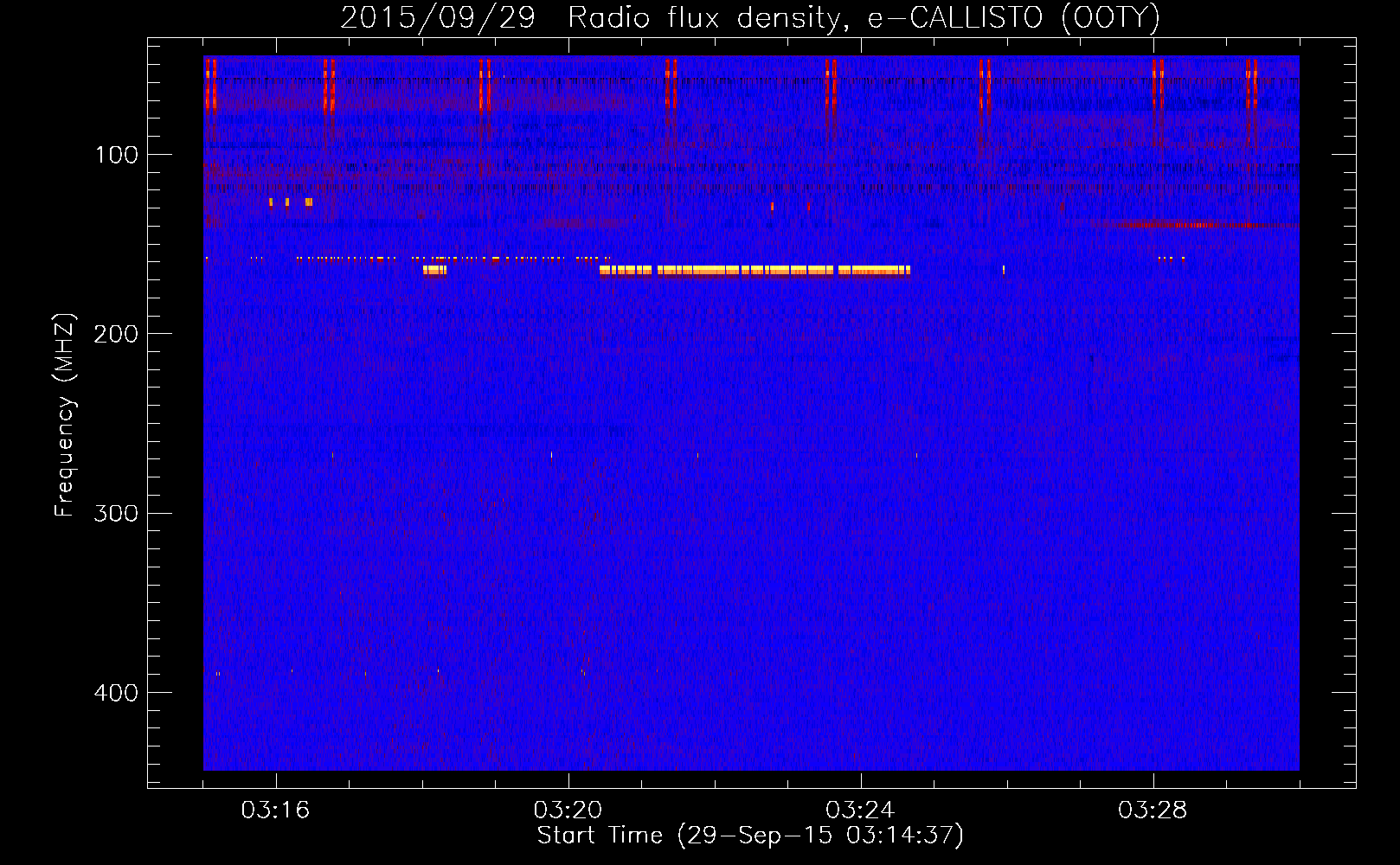This screenshot has width=1400, height=865.
Task: Click the 03:28 time tick label
Action: click(1153, 811)
